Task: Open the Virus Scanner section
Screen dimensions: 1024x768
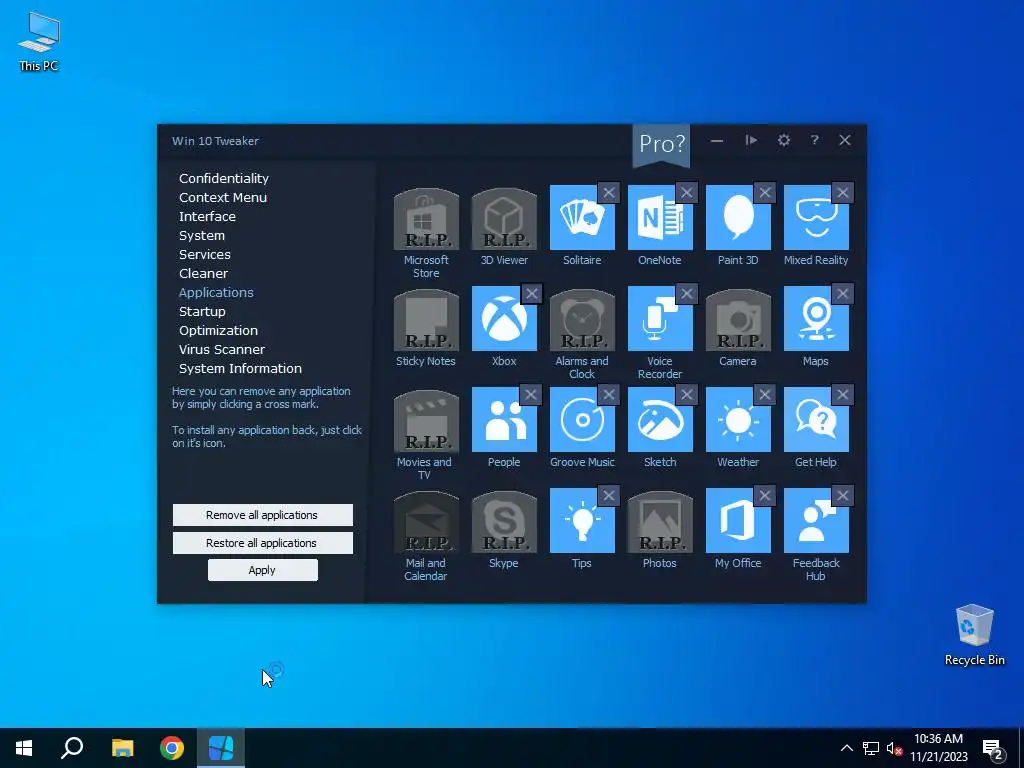Action: pos(222,349)
